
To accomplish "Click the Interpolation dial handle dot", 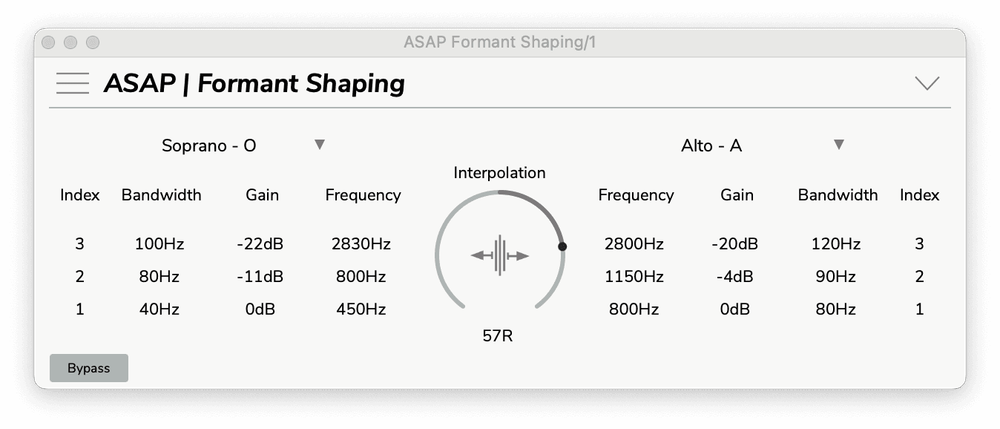I will 562,246.
